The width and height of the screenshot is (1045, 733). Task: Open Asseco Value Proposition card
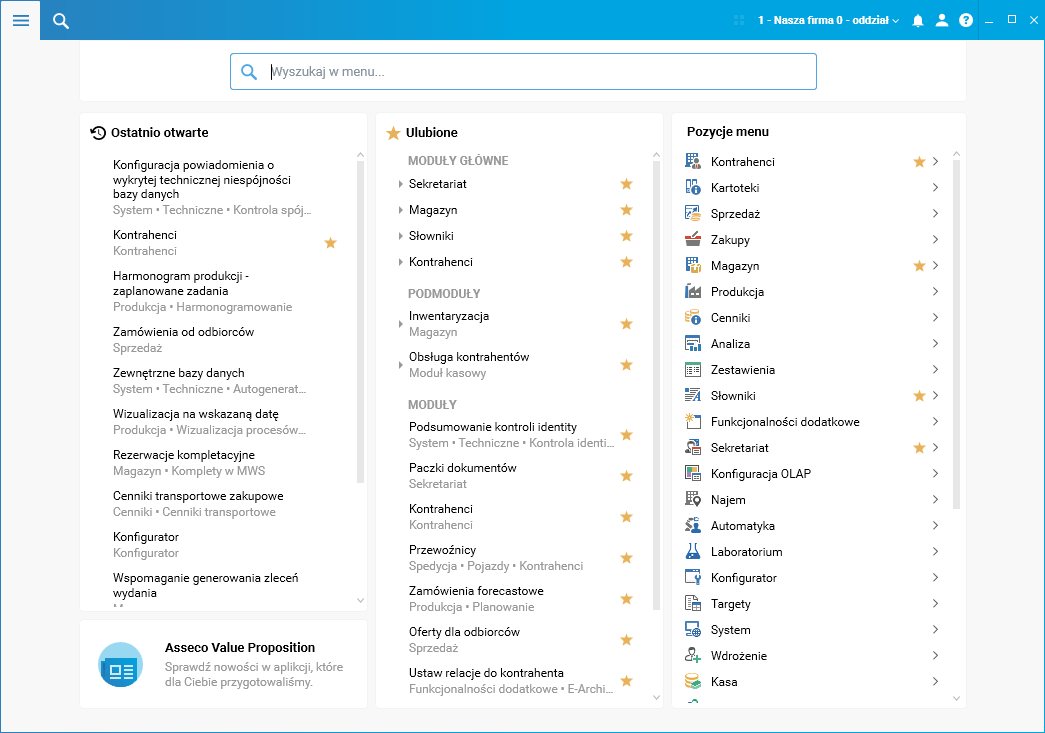coord(223,664)
